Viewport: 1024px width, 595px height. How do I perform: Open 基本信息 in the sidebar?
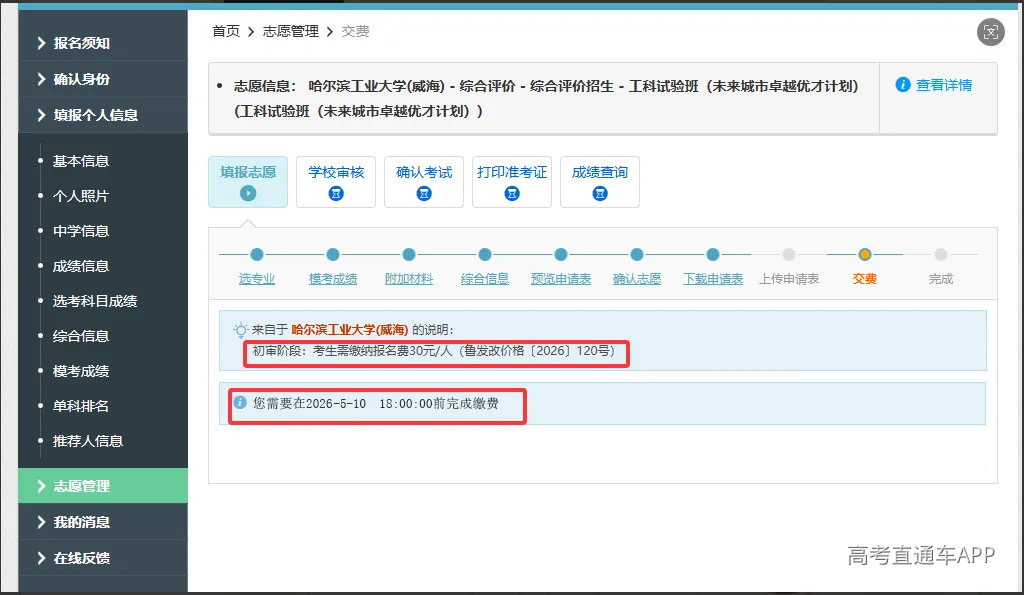[x=81, y=161]
